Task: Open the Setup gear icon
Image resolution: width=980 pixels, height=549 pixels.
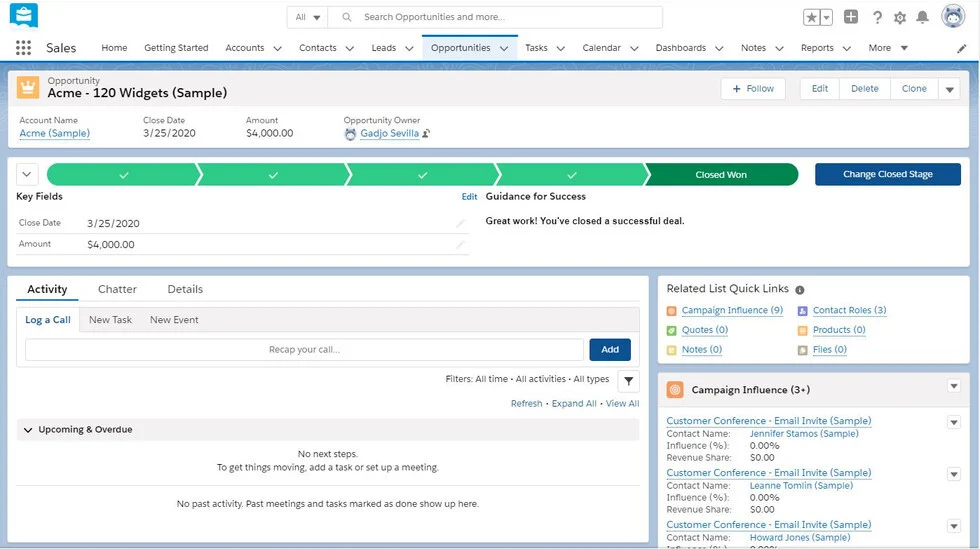Action: [x=900, y=17]
